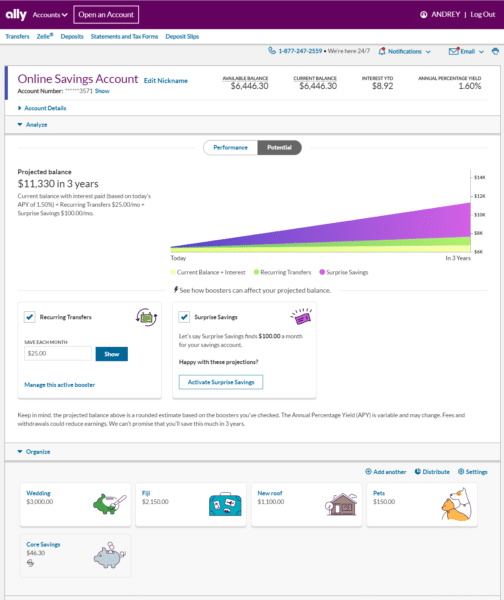
Task: Click the Core Savings piggy bank icon
Action: pyautogui.click(x=110, y=555)
